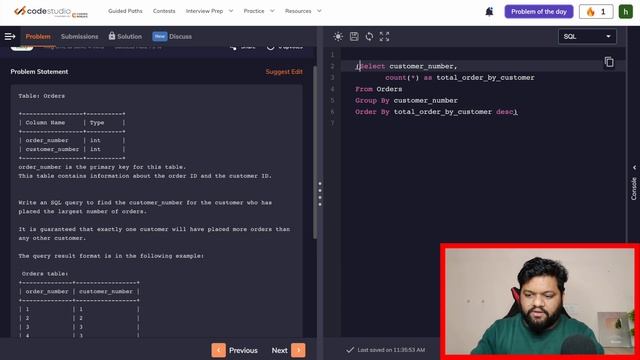Open the streak flame counter
640x360 pixels.
pyautogui.click(x=596, y=11)
